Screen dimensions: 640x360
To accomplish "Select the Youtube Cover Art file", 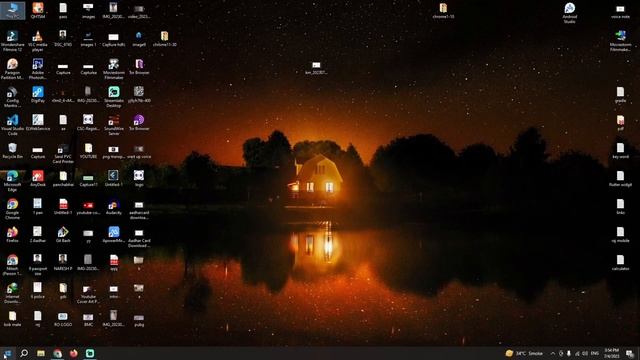I will (x=88, y=293).
